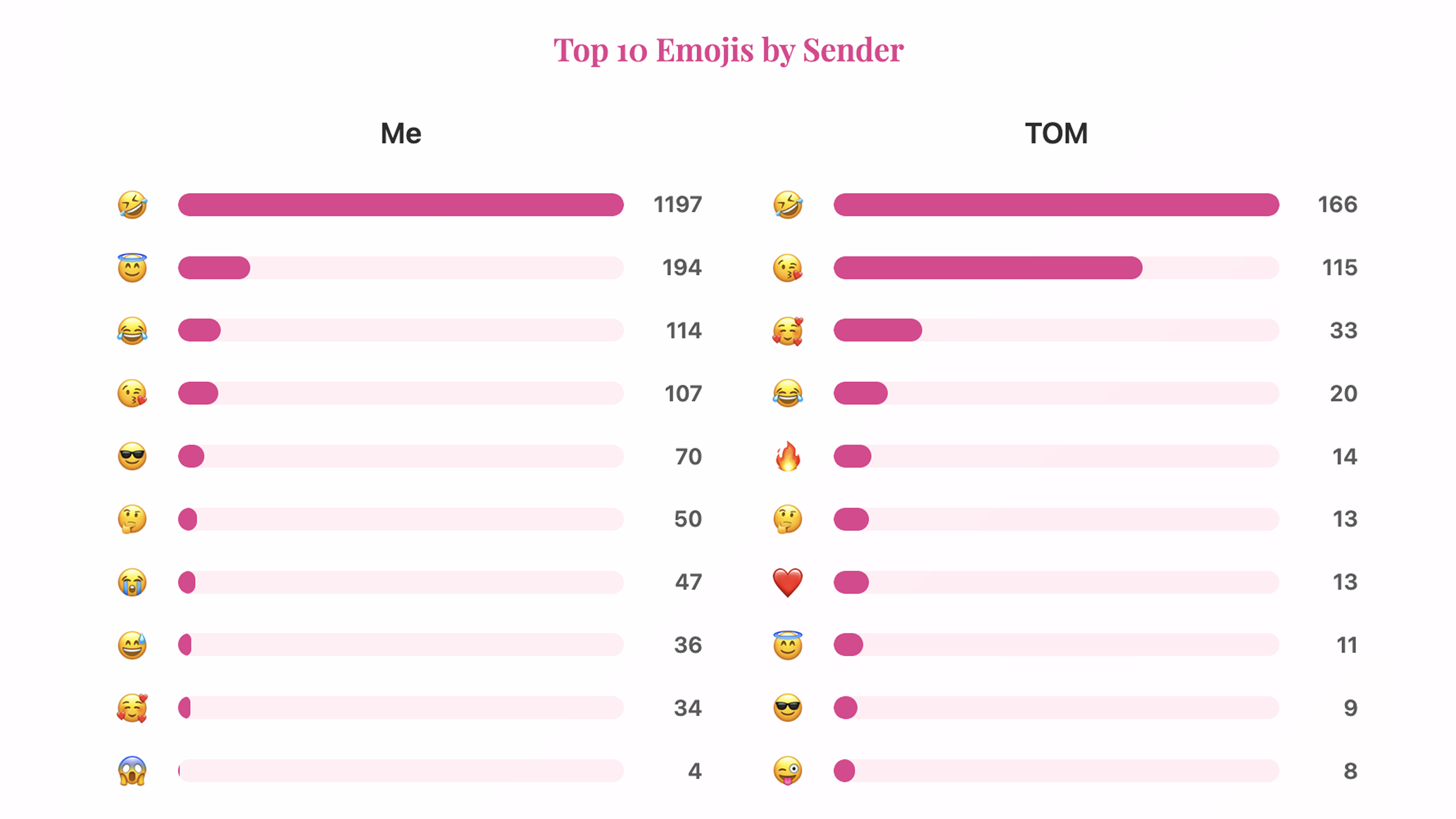Click the red heart emoji
Image resolution: width=1456 pixels, height=819 pixels.
pos(787,582)
